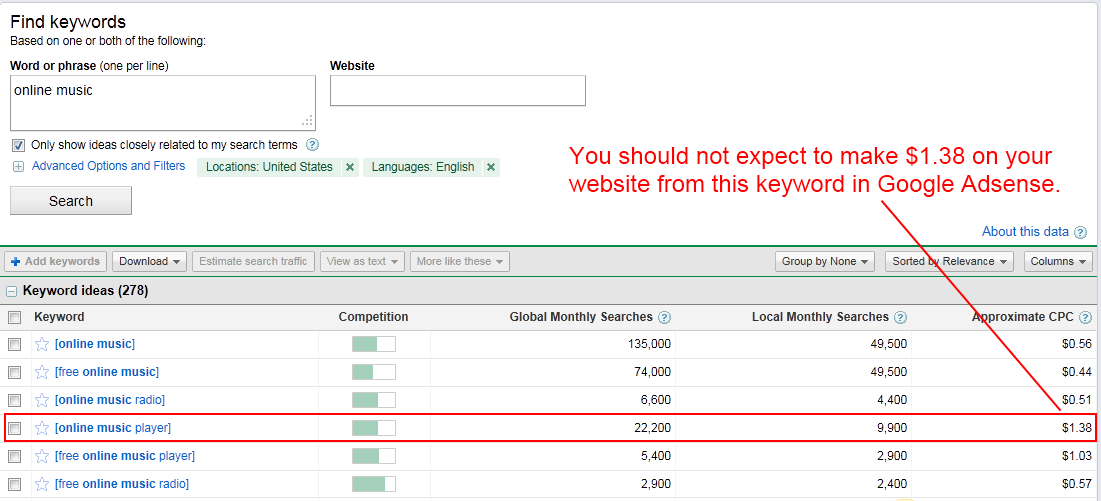Screen dimensions: 1101x501
Task: Open the [free online music] keyword link
Action: (107, 372)
